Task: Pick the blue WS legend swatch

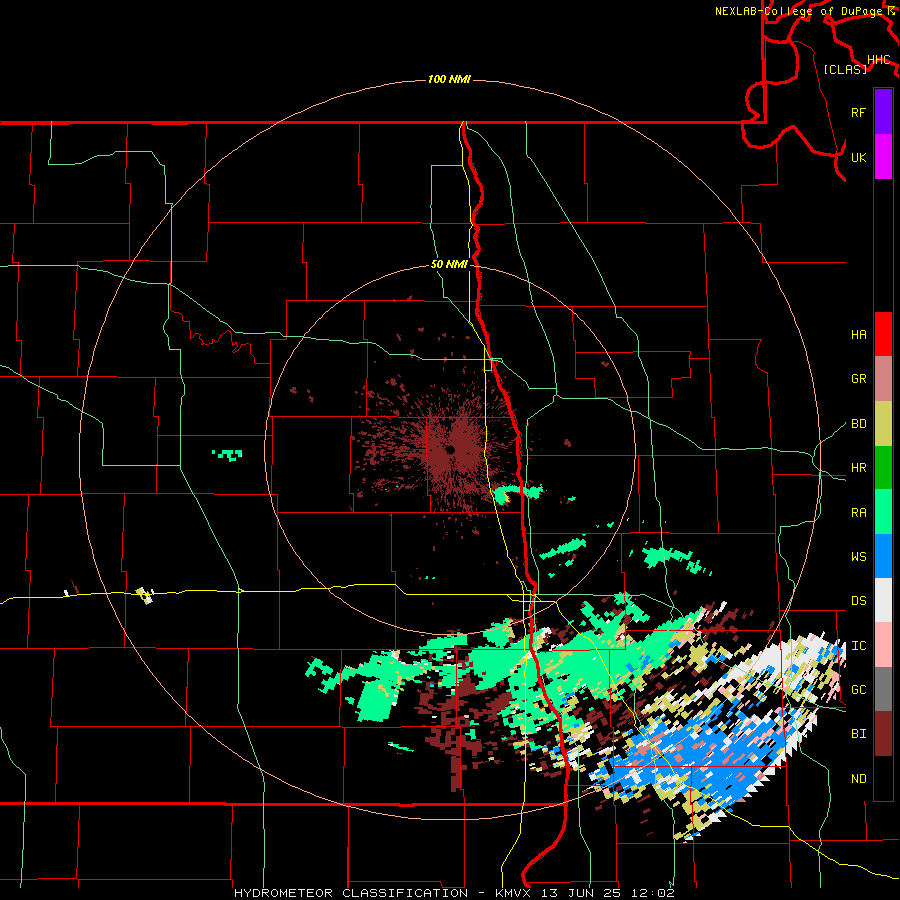Action: (x=883, y=556)
